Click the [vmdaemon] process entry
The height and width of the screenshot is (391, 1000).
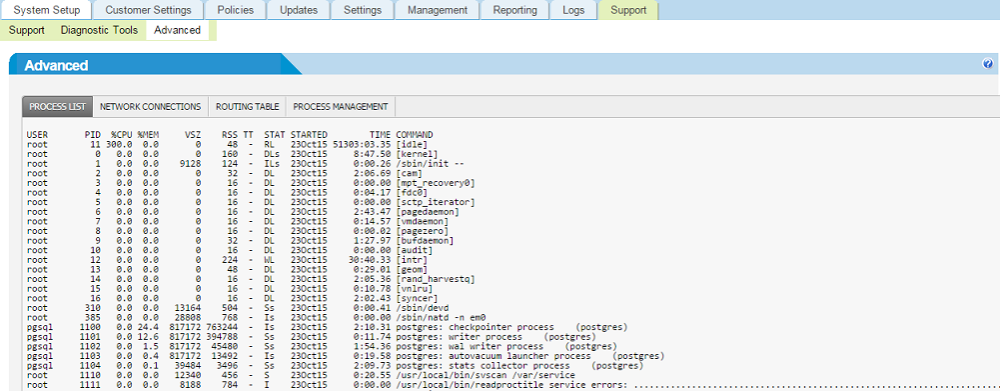pos(423,221)
